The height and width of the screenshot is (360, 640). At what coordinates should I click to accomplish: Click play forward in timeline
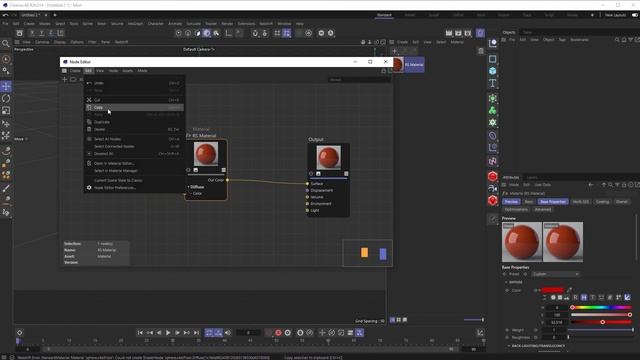pyautogui.click(x=168, y=333)
